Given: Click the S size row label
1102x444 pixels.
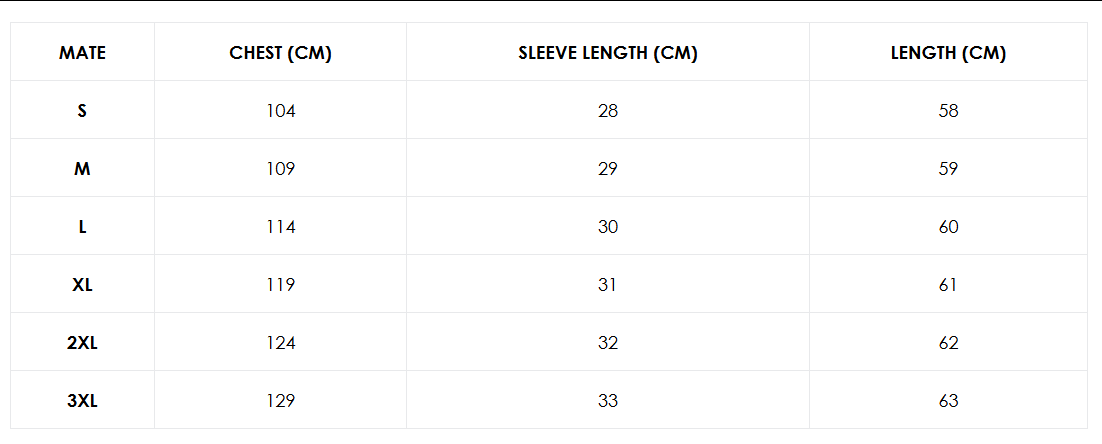Looking at the screenshot, I should 82,111.
